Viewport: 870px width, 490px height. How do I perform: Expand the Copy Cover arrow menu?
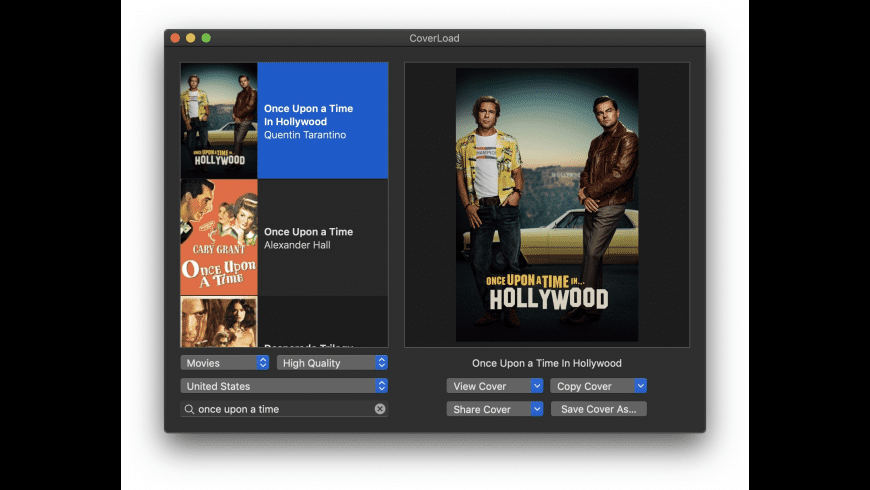(x=641, y=386)
